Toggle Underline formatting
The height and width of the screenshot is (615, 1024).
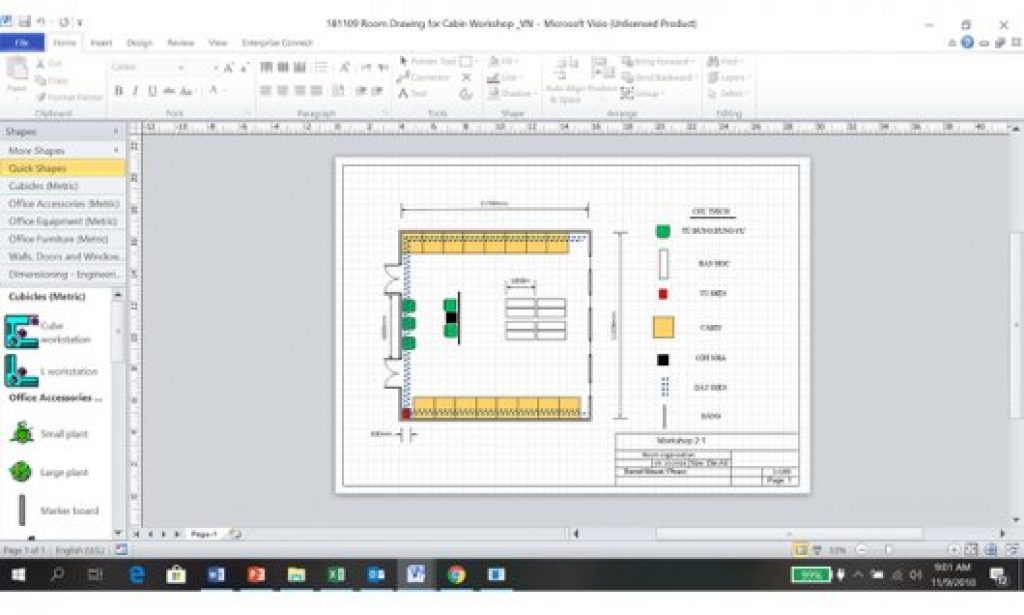(x=152, y=91)
